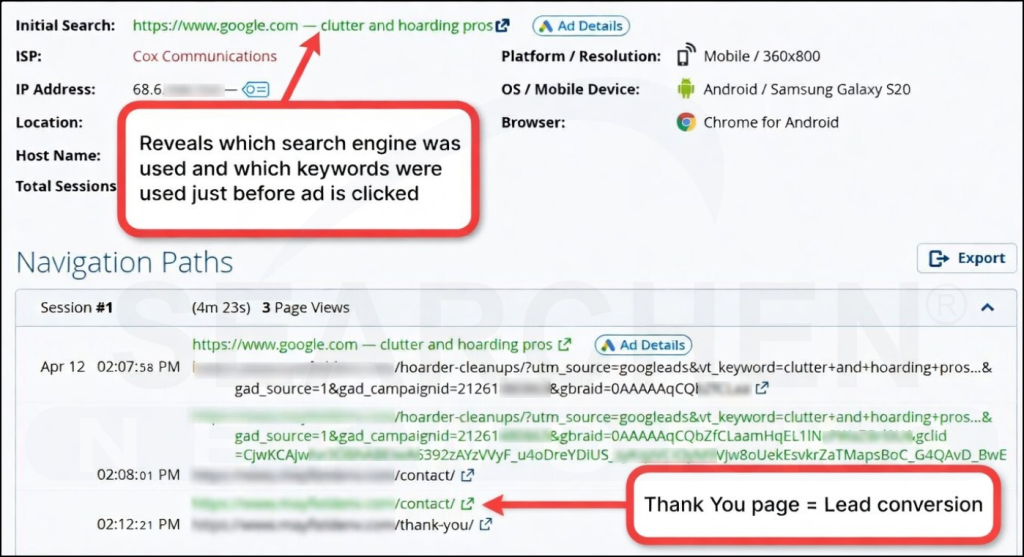The height and width of the screenshot is (557, 1024).
Task: Click the session google.com referrer link
Action: 372,344
